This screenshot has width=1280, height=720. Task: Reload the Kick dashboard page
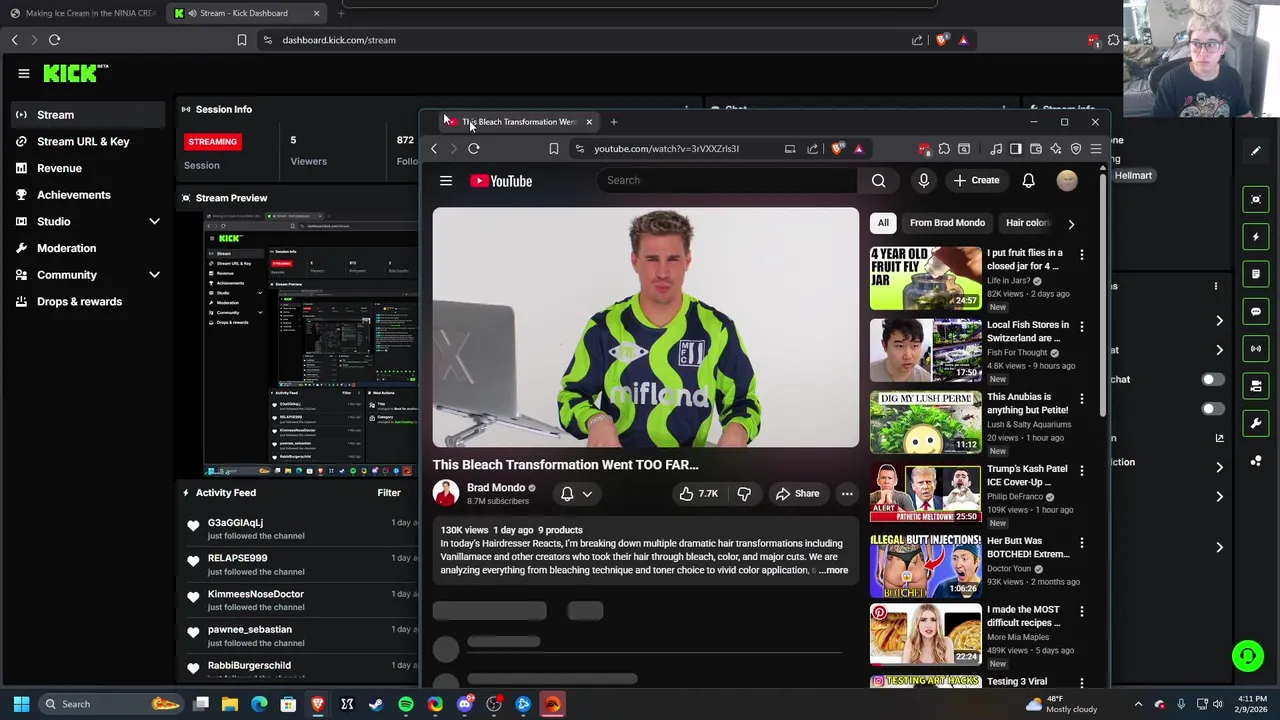coord(55,40)
